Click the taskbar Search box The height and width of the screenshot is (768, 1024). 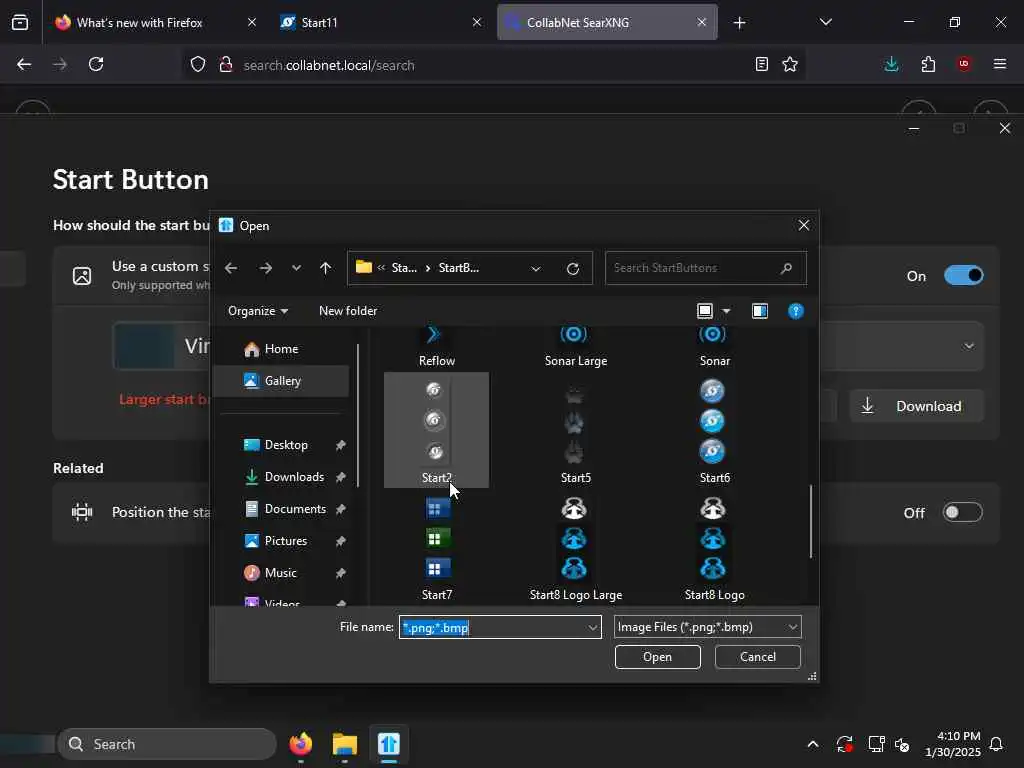click(167, 744)
